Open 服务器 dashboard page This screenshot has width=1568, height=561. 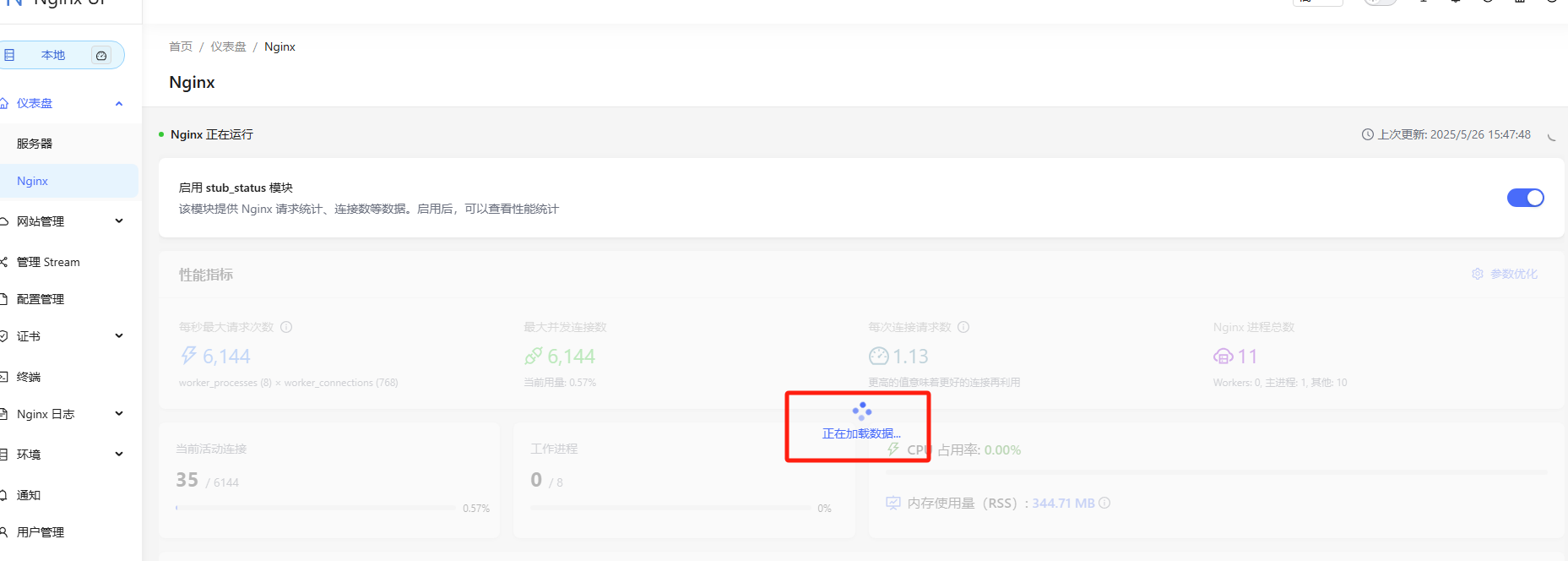pos(35,144)
